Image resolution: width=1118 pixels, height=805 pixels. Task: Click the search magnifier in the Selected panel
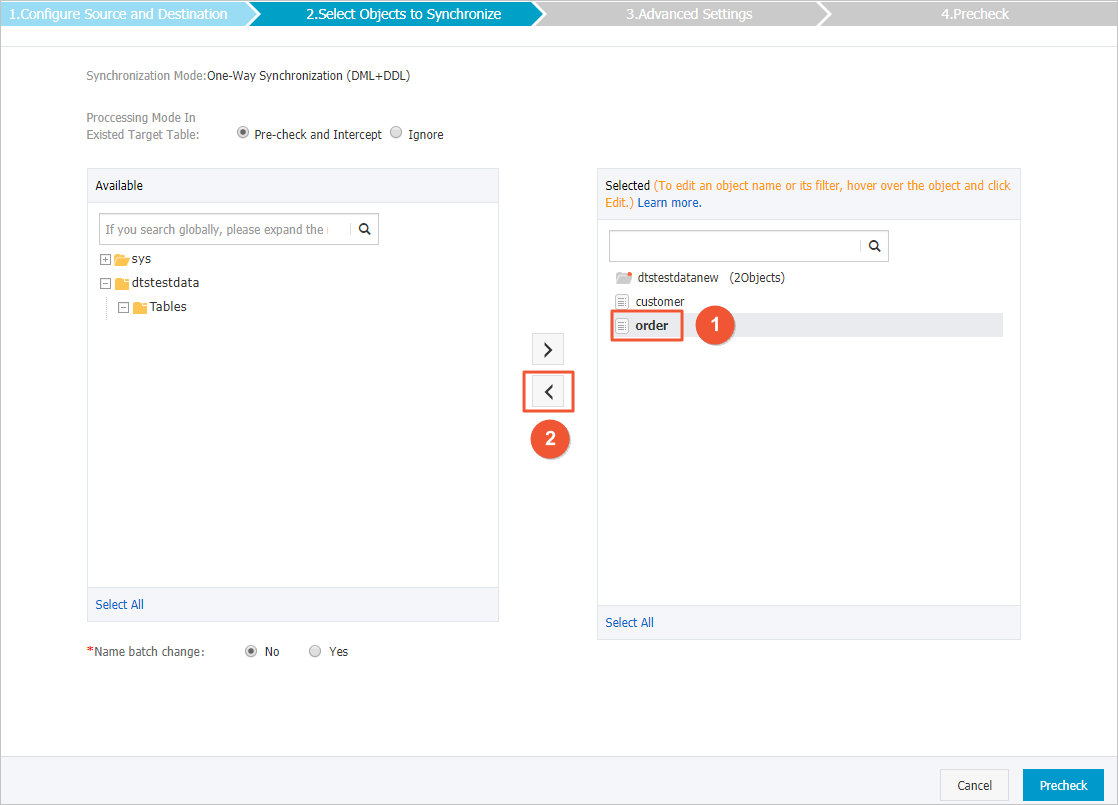pos(874,245)
